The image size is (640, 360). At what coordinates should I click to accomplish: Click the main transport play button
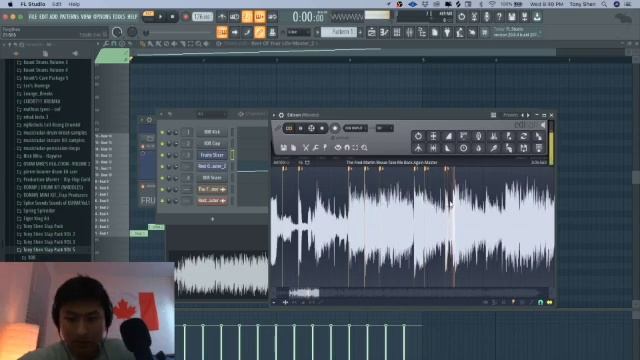[x=160, y=17]
